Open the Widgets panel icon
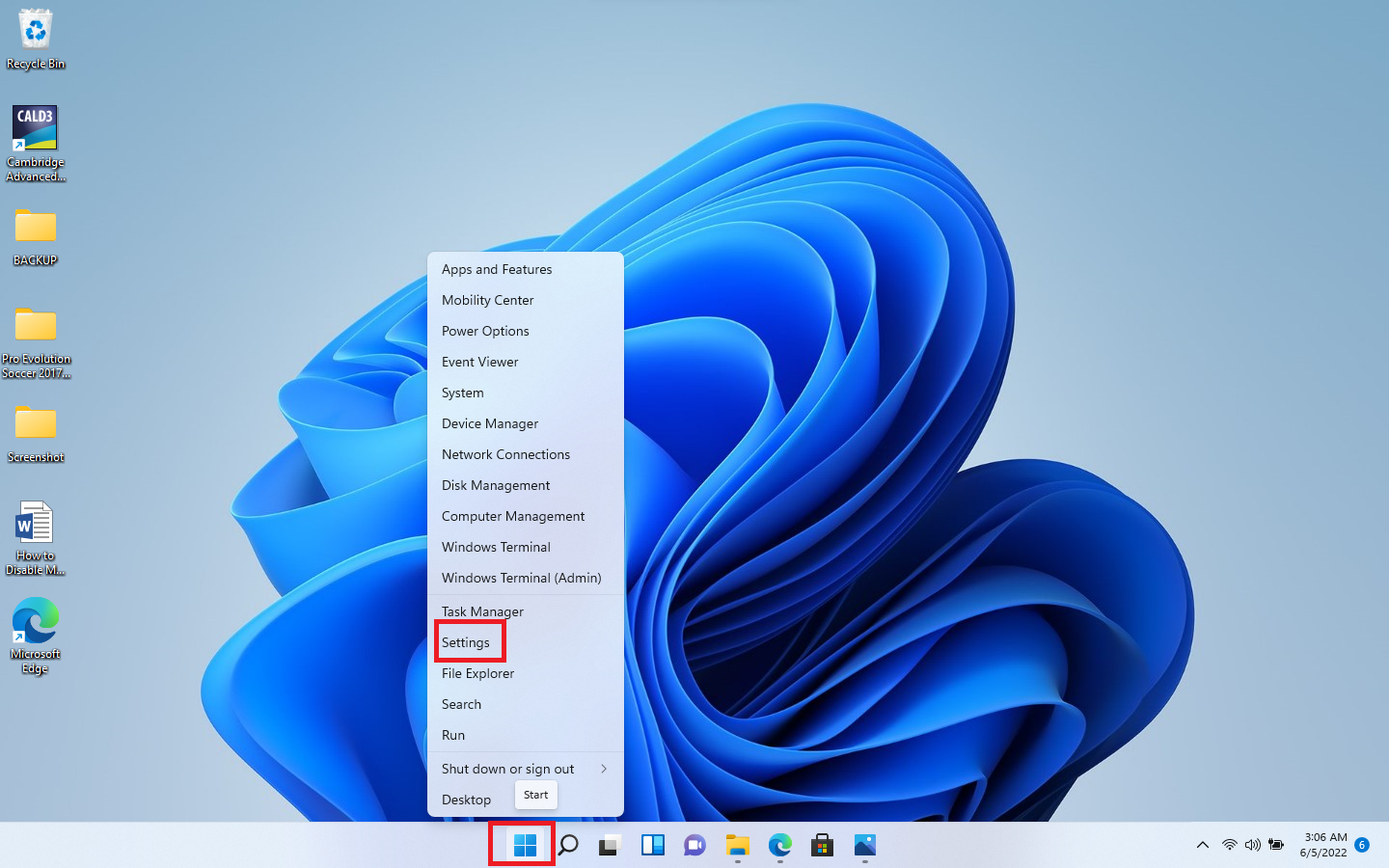The width and height of the screenshot is (1389, 868). [x=653, y=846]
